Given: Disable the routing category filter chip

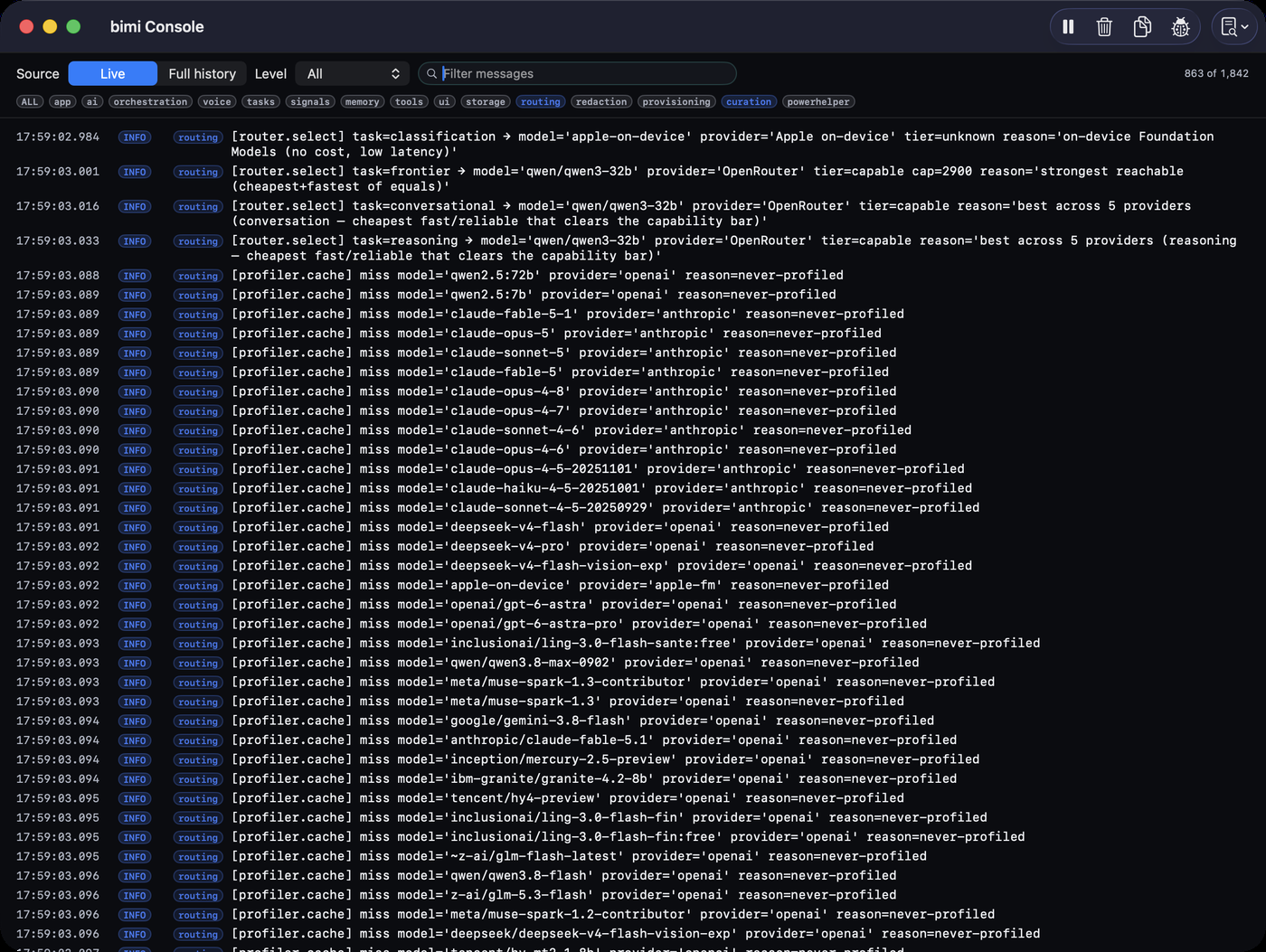Looking at the screenshot, I should (x=541, y=102).
